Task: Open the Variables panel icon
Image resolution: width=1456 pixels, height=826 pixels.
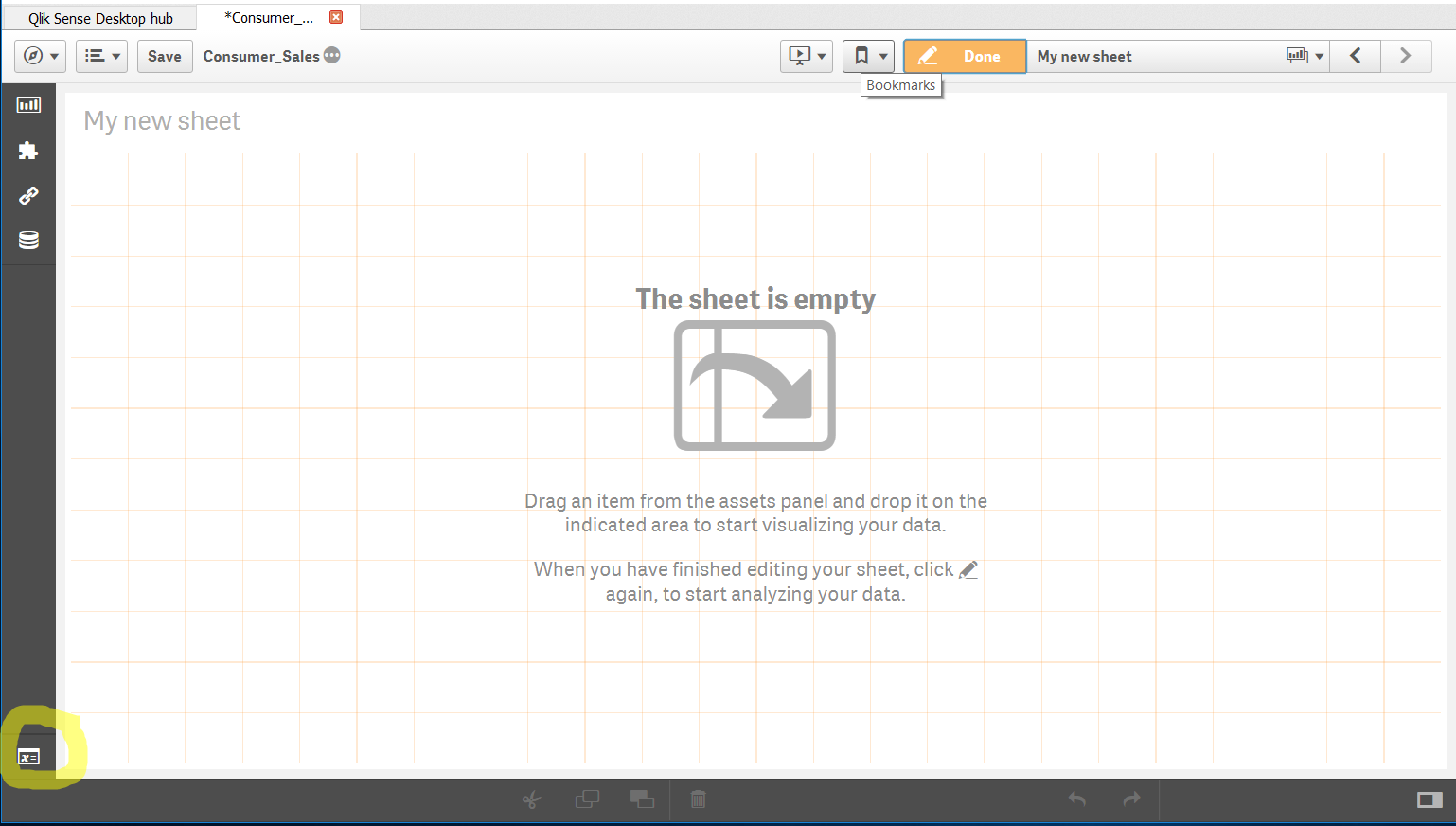Action: tap(28, 757)
